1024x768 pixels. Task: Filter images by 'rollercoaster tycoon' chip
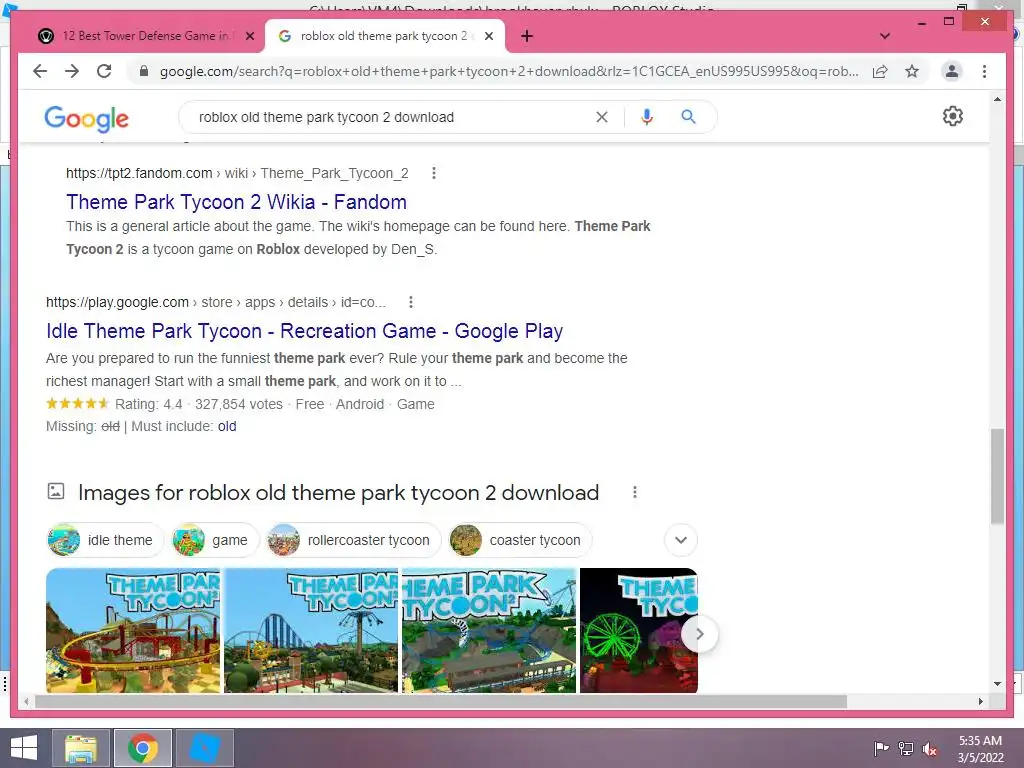(x=353, y=540)
